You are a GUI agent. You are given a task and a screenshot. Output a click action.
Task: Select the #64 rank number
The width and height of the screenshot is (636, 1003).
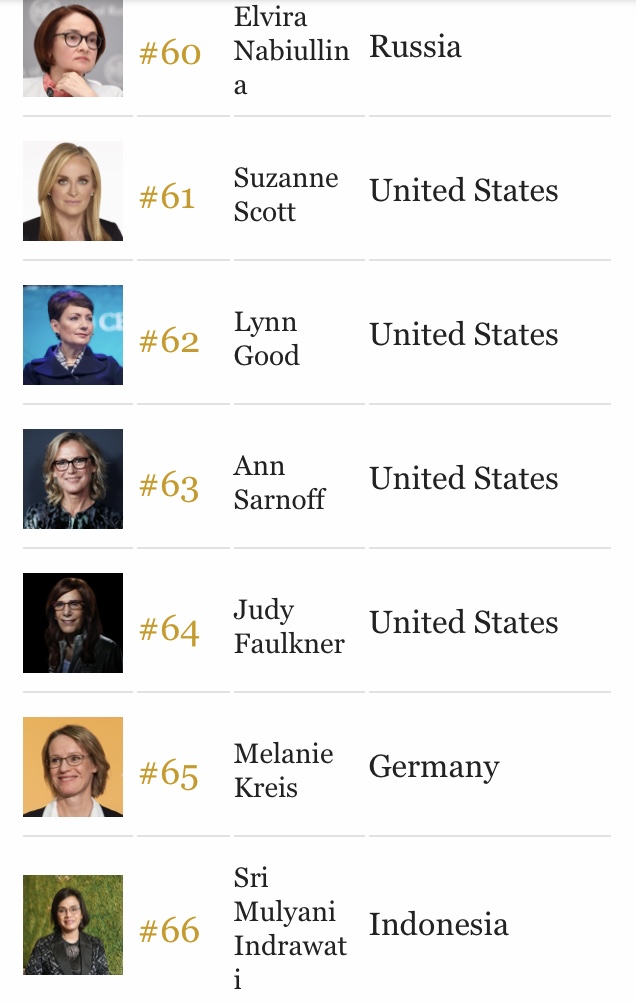(170, 629)
